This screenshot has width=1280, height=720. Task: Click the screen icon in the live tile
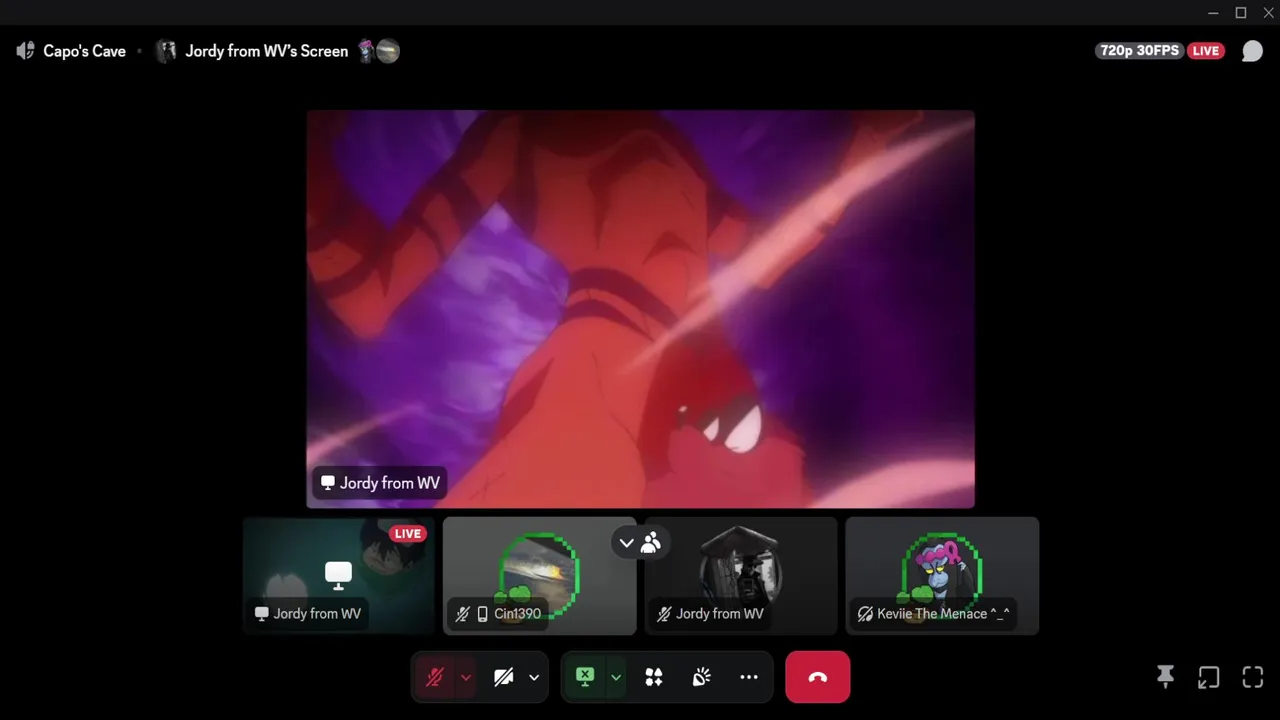(339, 574)
